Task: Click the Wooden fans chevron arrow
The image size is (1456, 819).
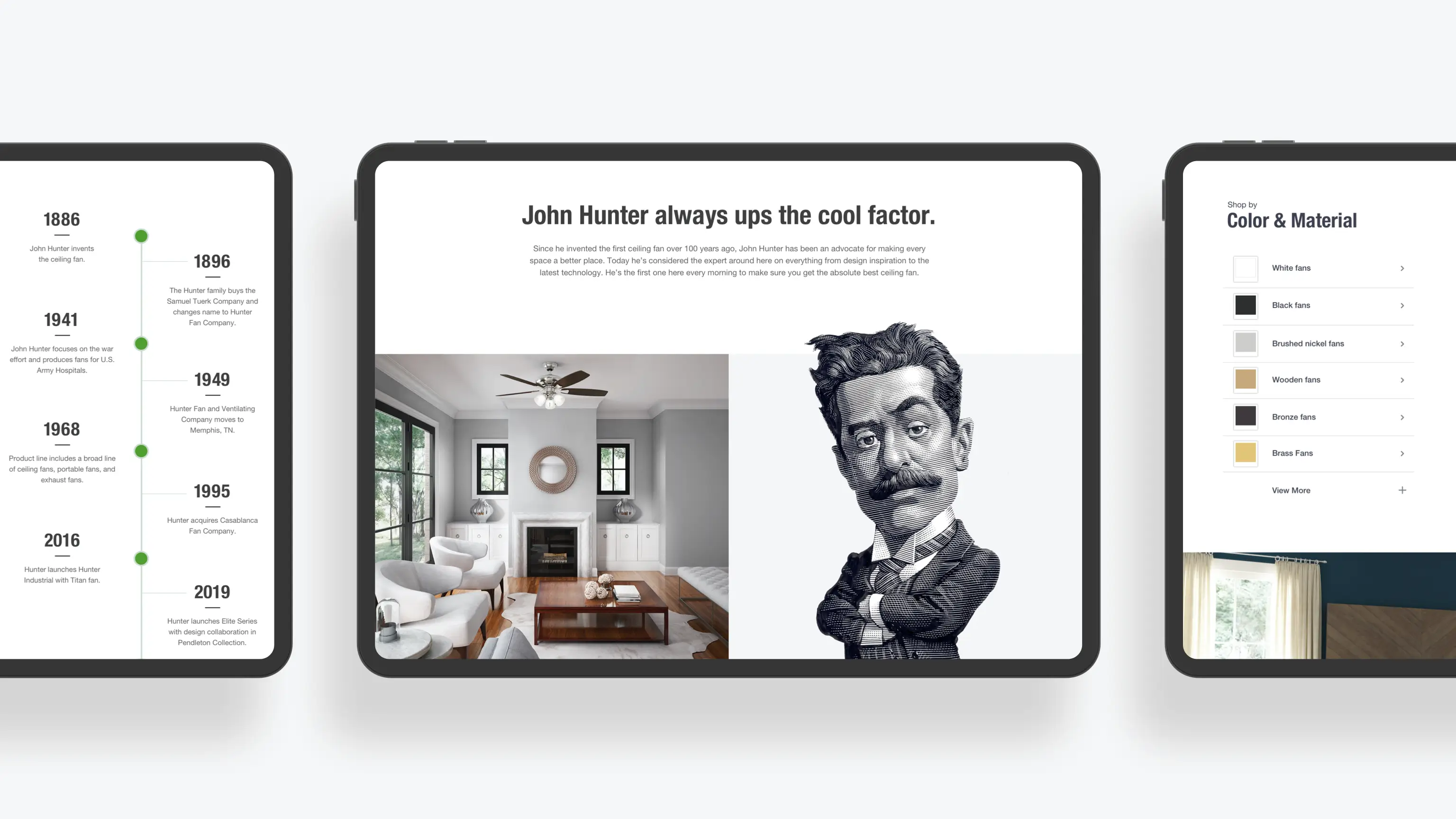Action: coord(1401,380)
